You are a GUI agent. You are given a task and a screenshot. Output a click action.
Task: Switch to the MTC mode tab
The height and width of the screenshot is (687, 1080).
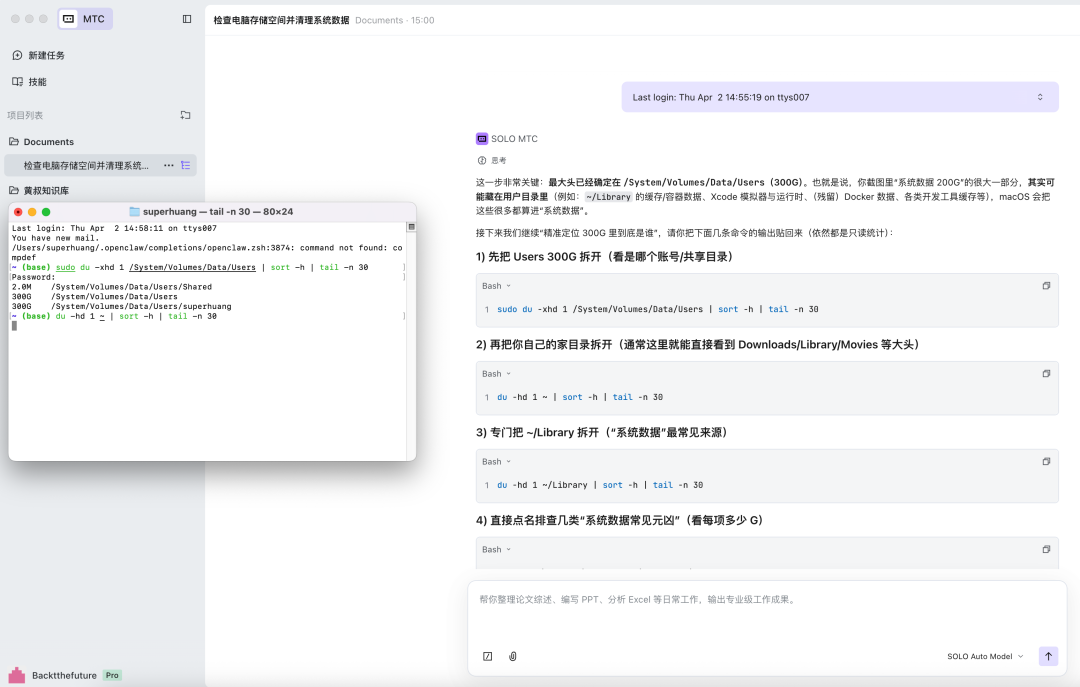click(85, 19)
